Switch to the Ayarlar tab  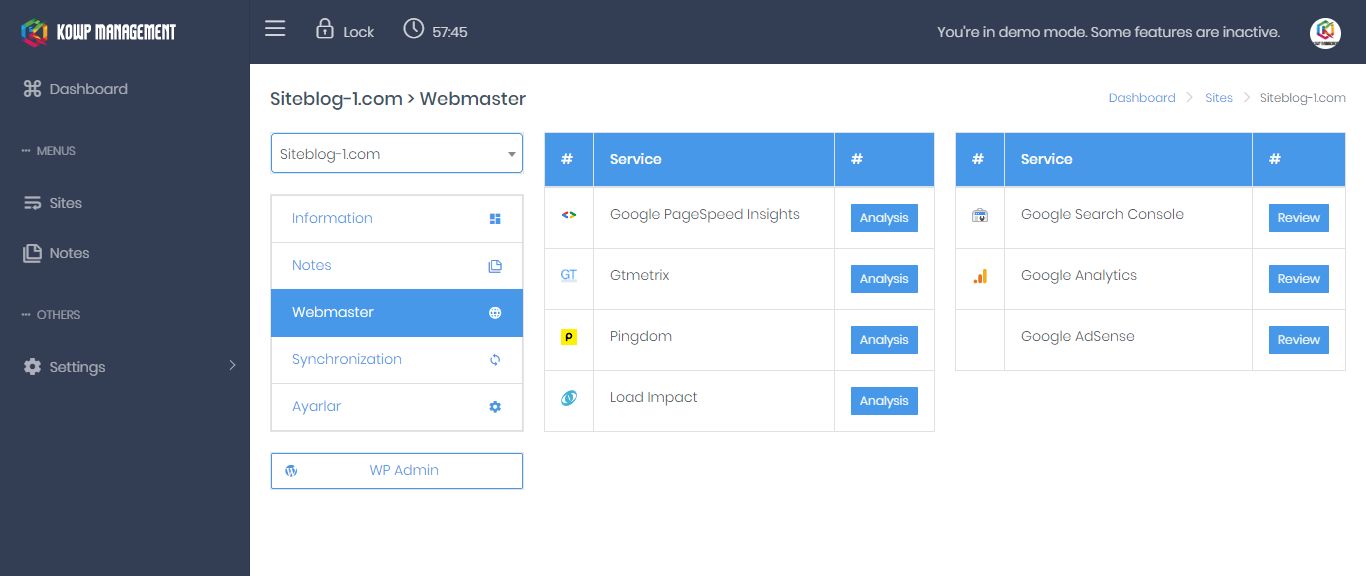pyautogui.click(x=397, y=407)
